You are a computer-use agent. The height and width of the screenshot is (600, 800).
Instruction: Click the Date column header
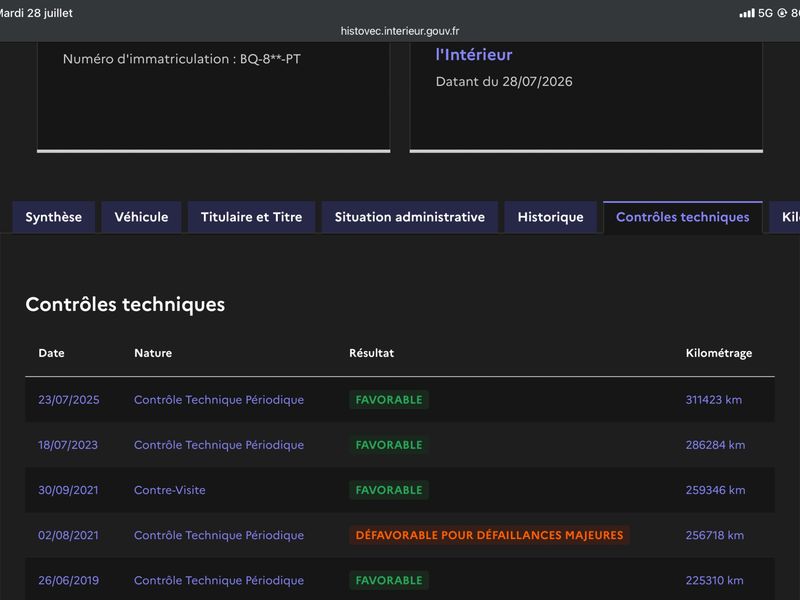52,353
